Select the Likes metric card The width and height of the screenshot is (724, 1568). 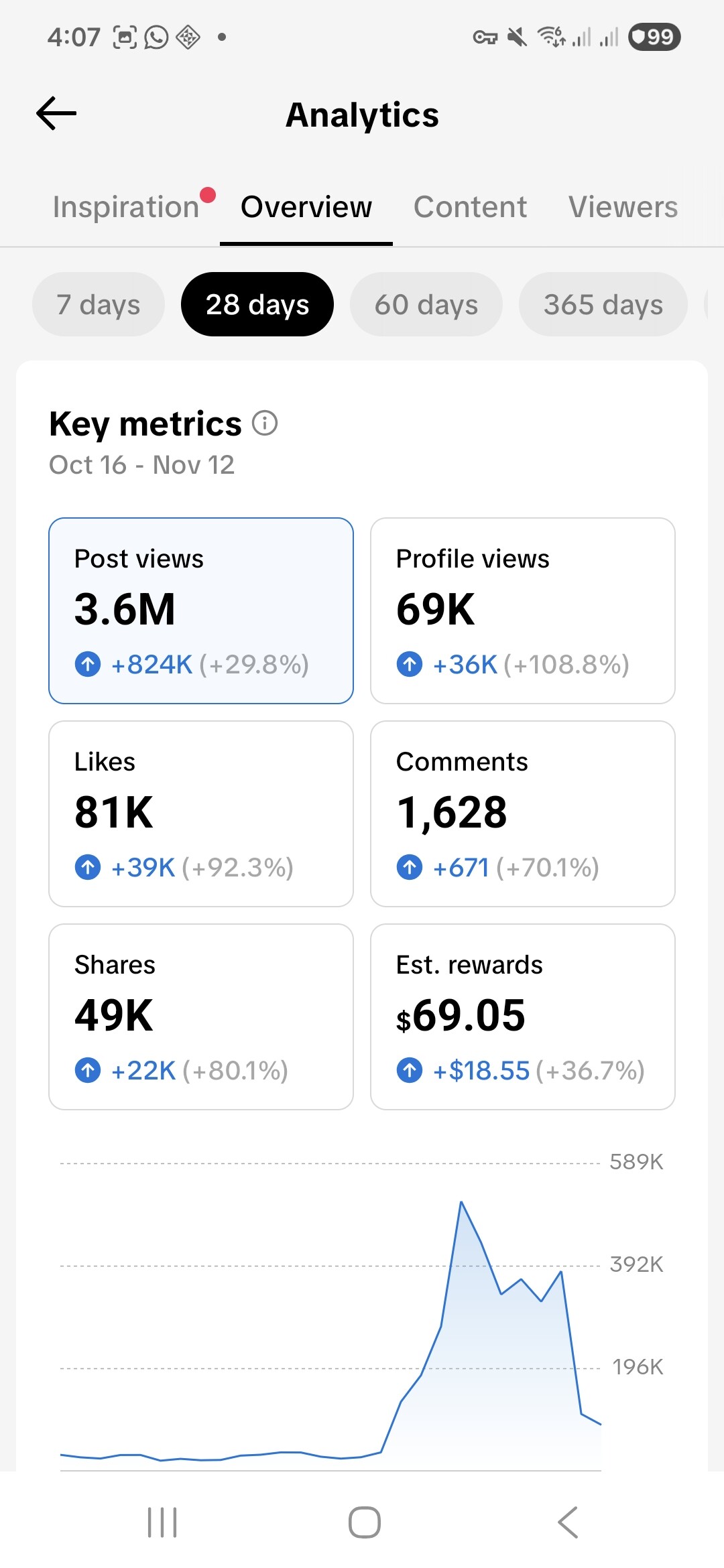200,813
